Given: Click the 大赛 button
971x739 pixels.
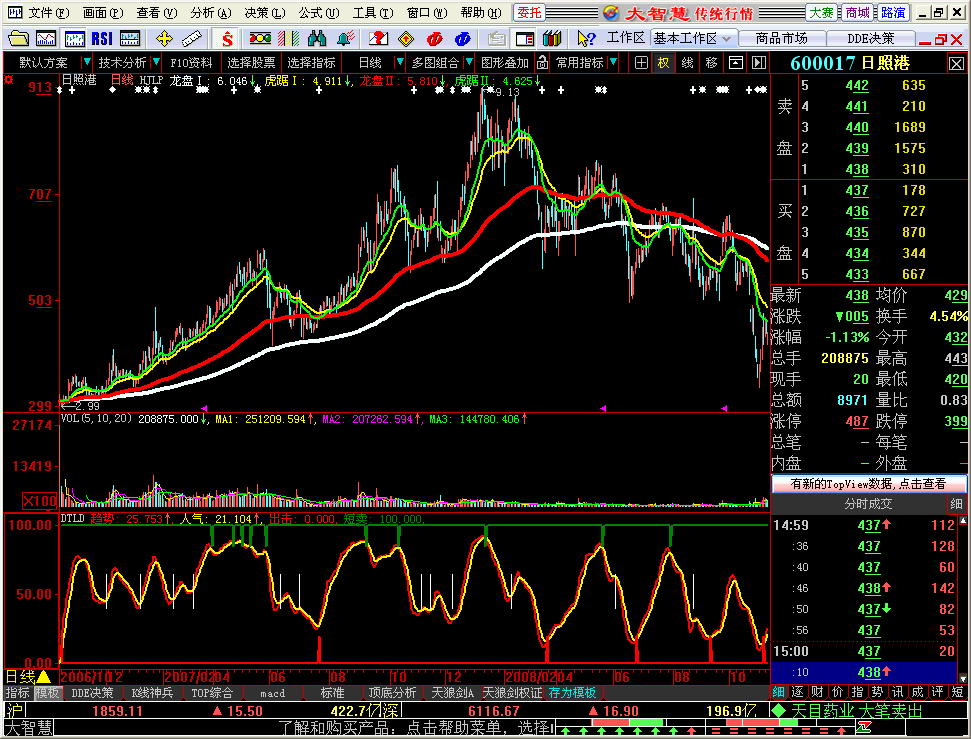Looking at the screenshot, I should (821, 12).
